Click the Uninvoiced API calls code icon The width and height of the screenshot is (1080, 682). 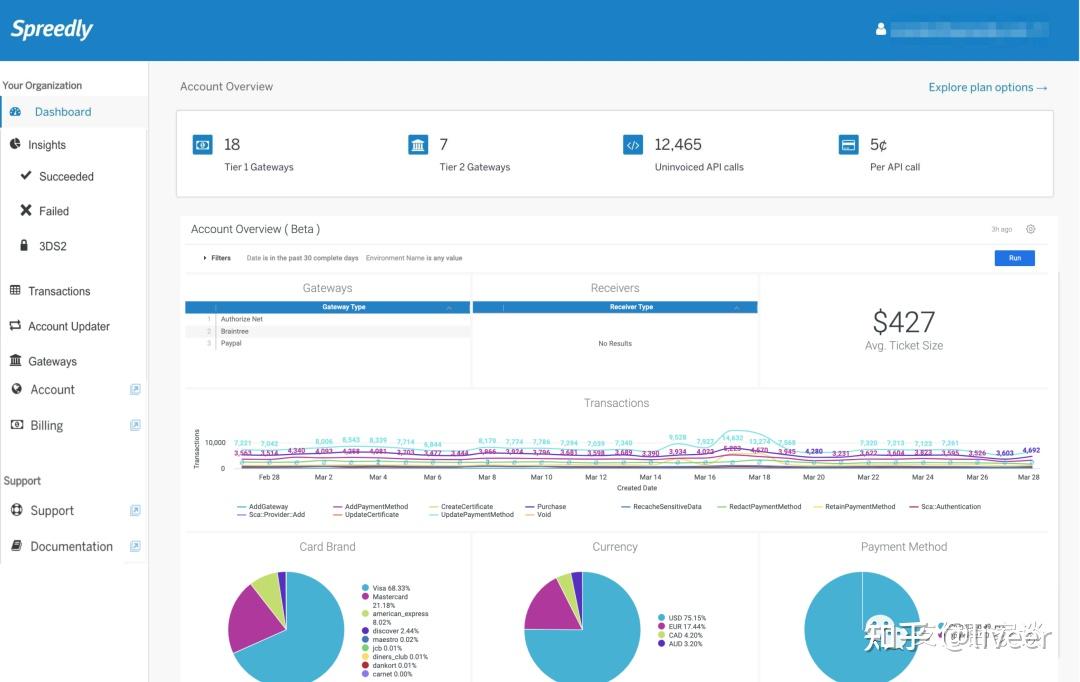click(x=633, y=145)
